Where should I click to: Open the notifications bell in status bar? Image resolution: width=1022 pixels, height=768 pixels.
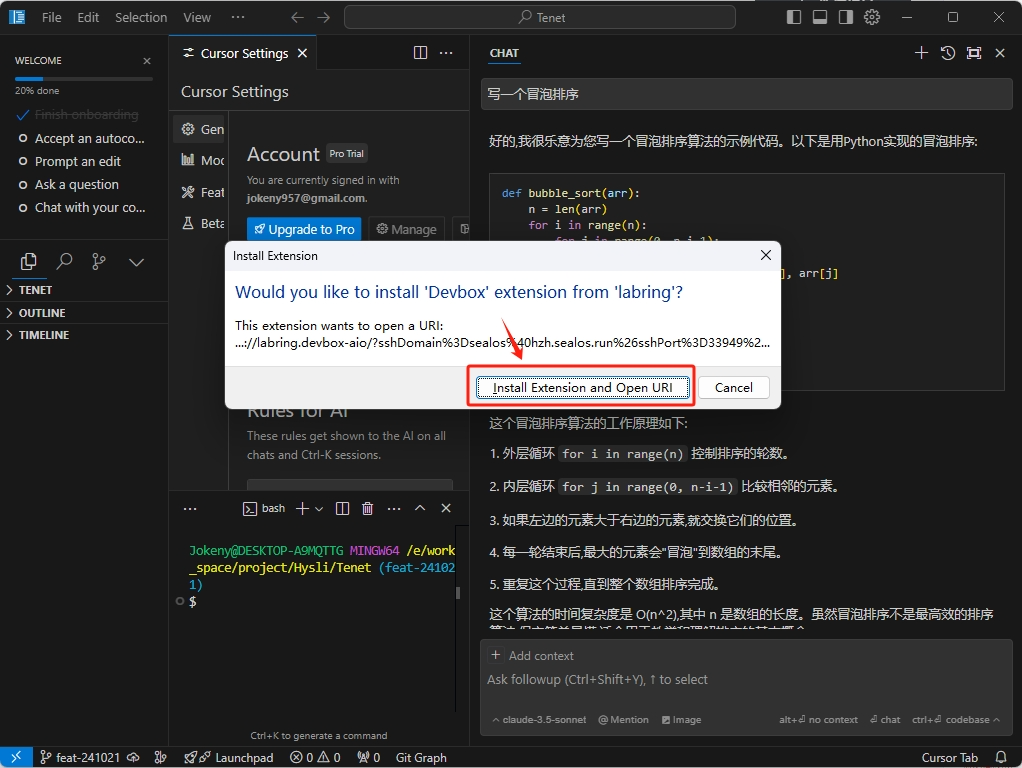(1001, 757)
